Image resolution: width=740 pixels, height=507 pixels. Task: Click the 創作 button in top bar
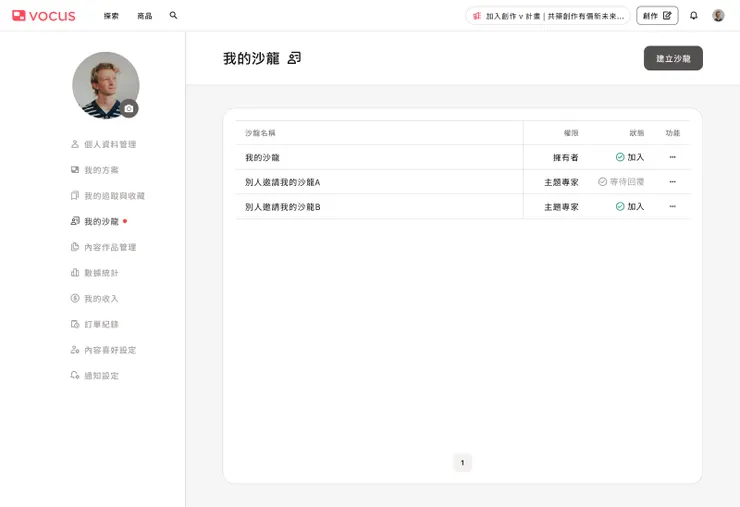(x=657, y=16)
